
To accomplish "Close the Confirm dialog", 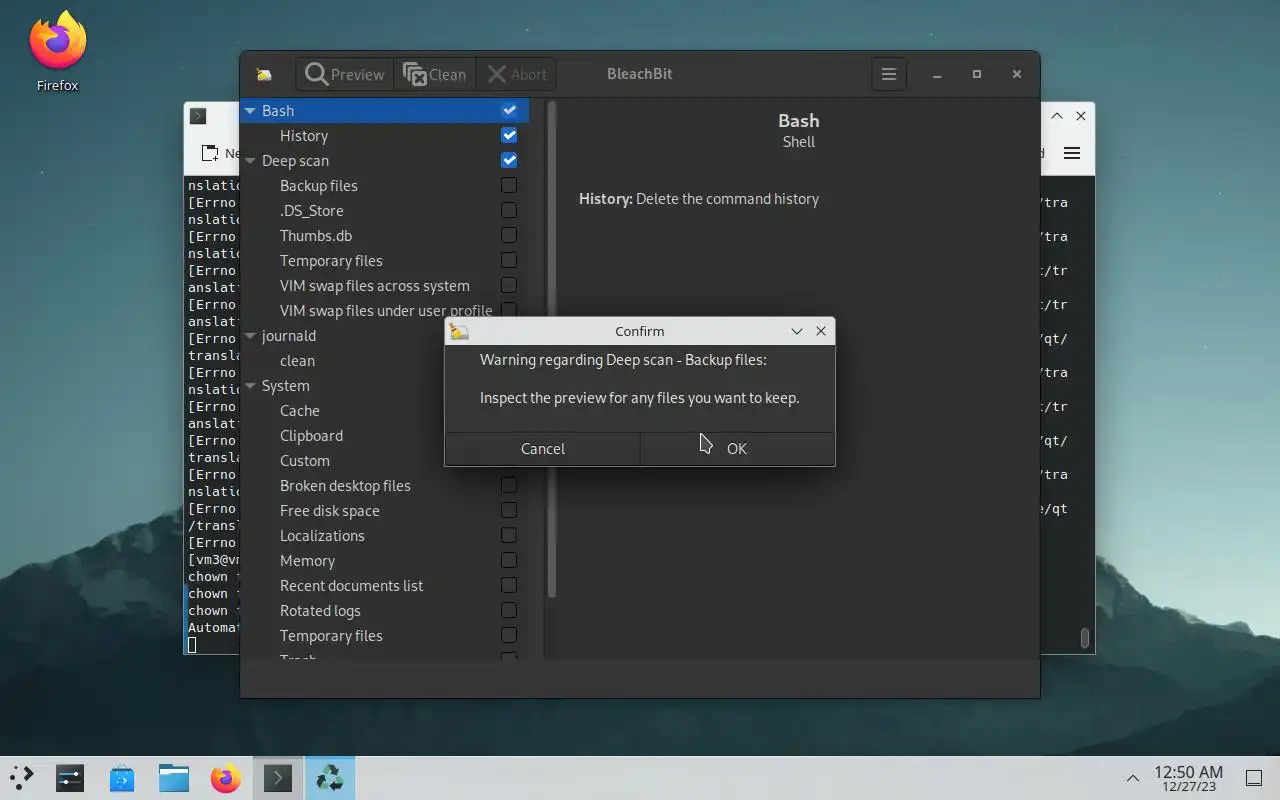I will click(821, 331).
